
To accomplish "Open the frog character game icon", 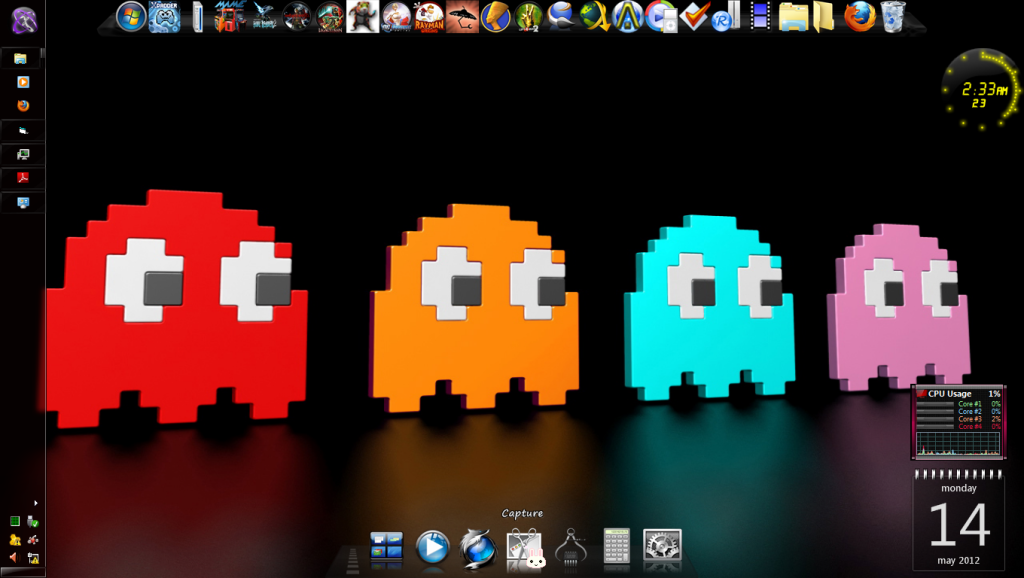I will point(362,16).
